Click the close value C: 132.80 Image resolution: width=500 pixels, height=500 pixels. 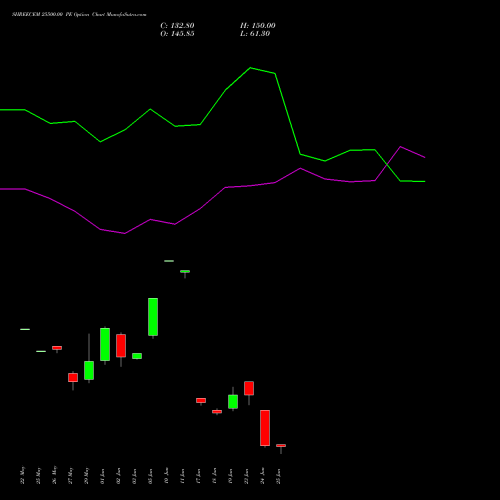(177, 26)
